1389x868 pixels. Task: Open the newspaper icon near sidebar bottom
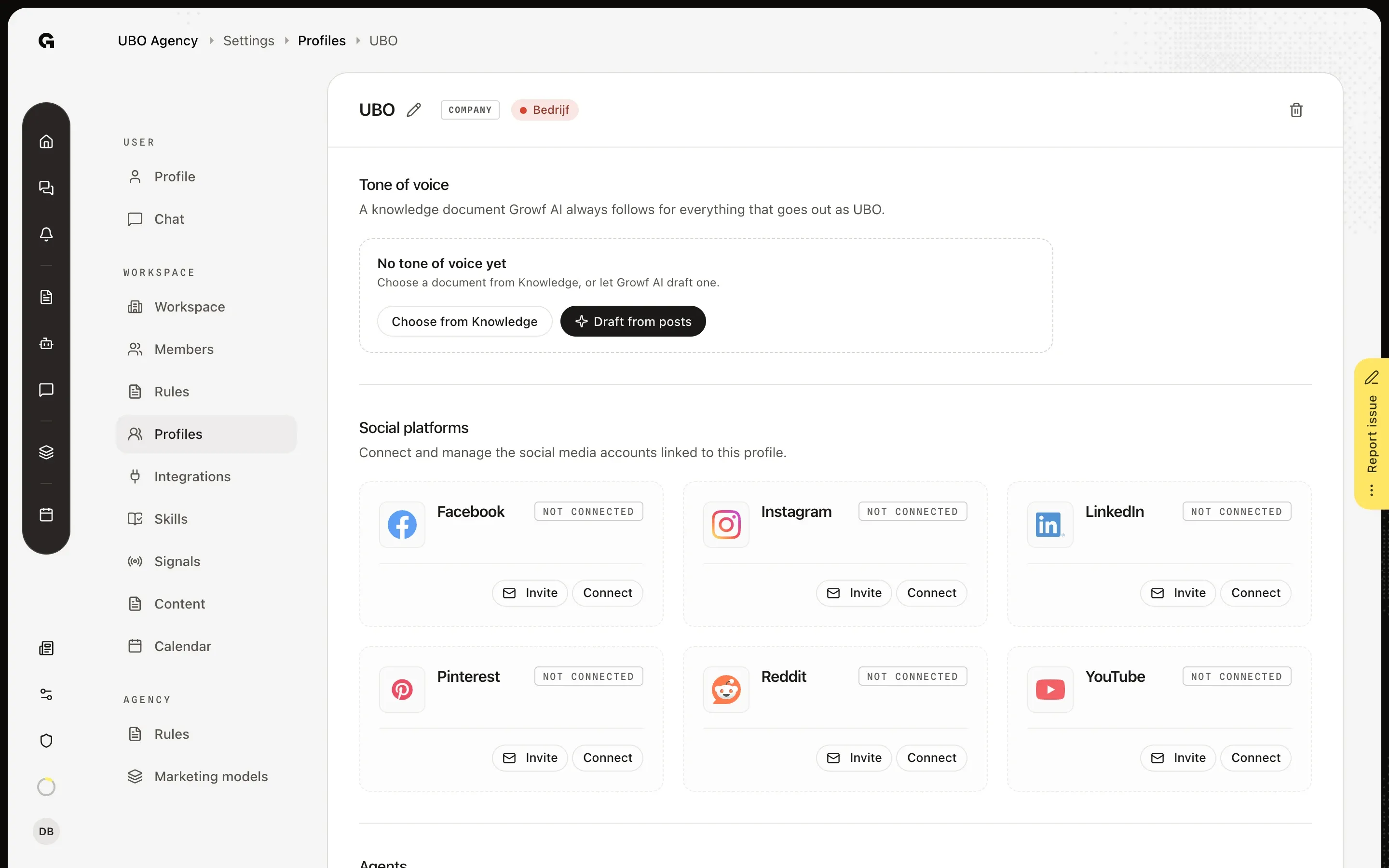[46, 648]
